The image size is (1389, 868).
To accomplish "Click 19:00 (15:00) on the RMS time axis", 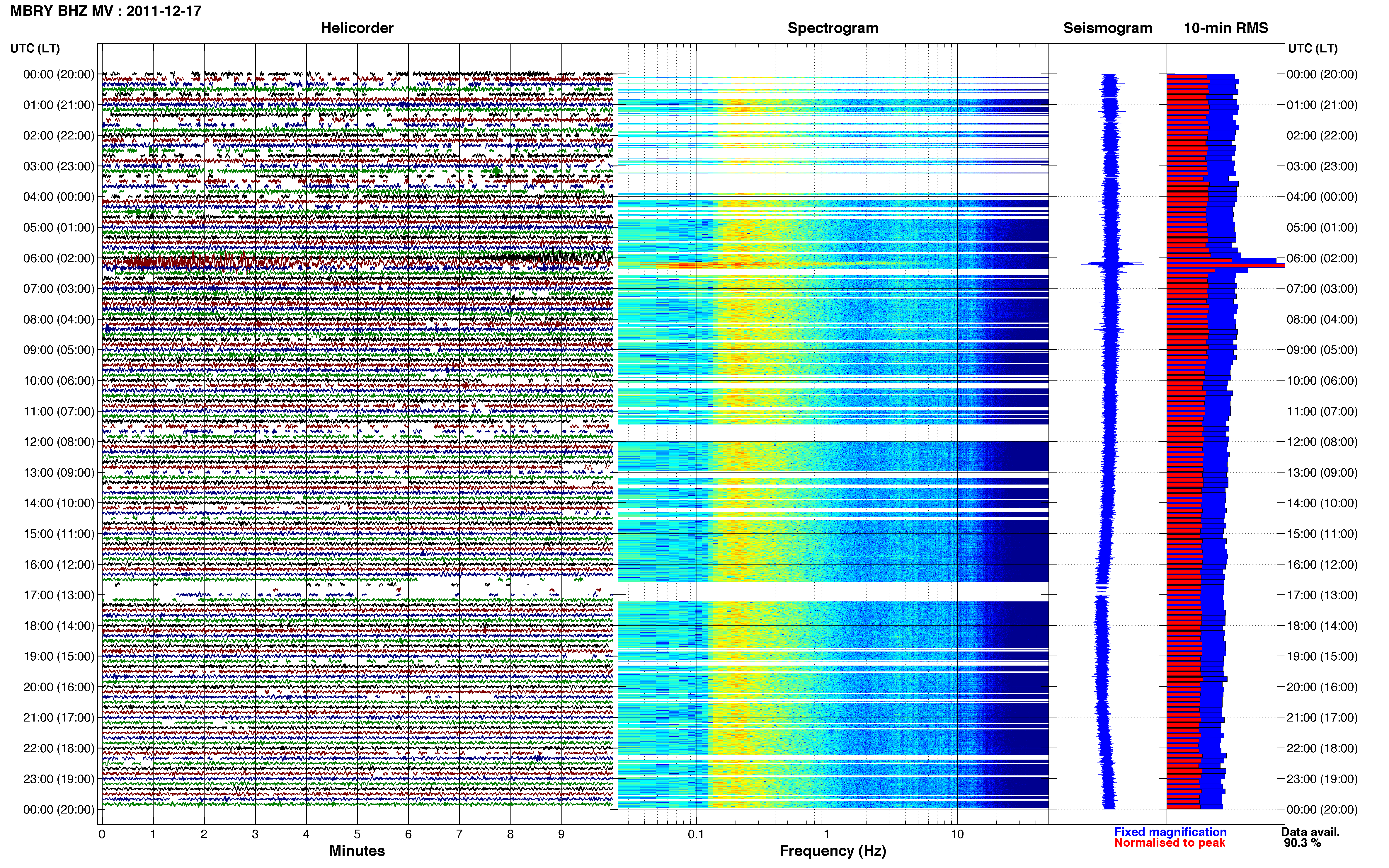I will pos(1322,656).
